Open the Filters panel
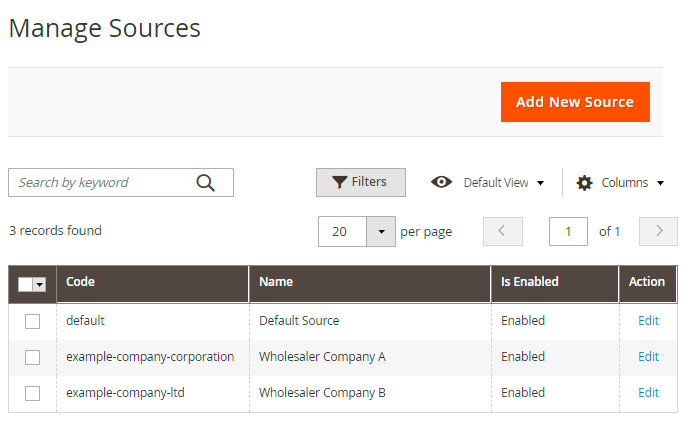This screenshot has width=684, height=424. click(x=360, y=182)
